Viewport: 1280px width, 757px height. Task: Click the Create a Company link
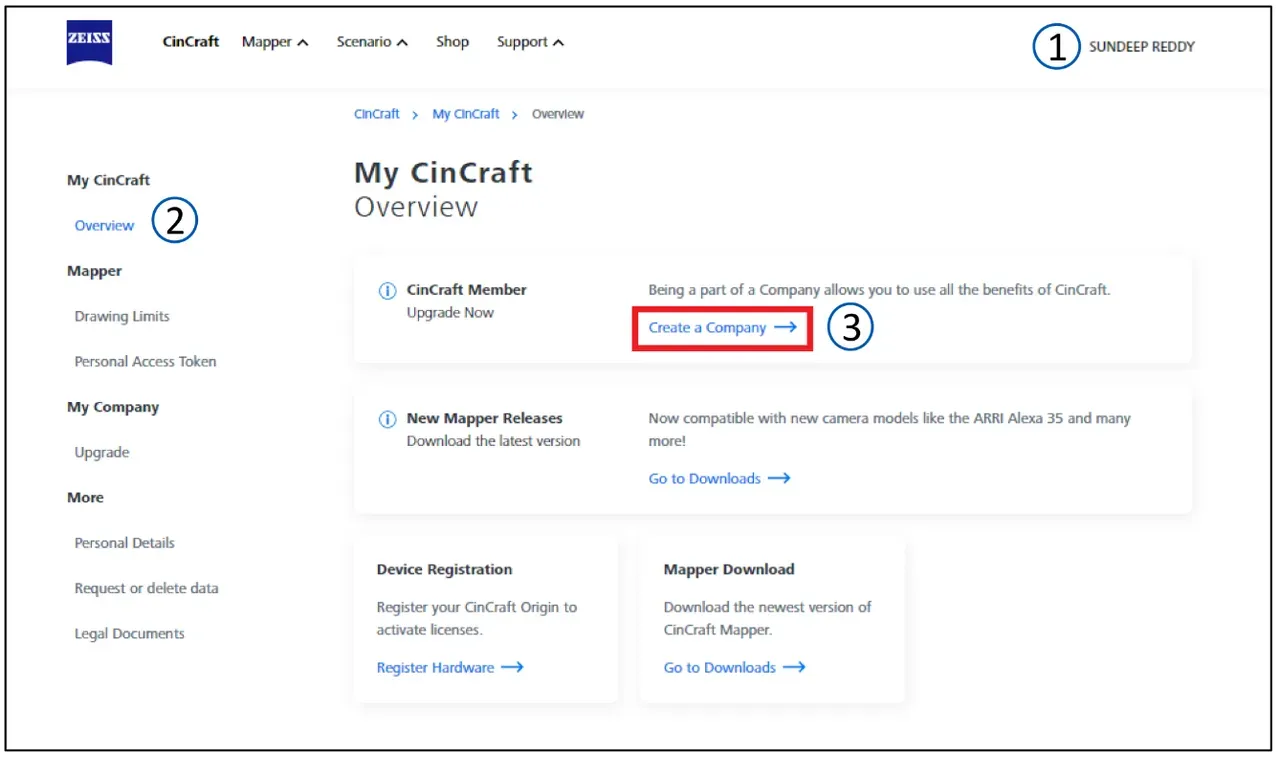coord(722,328)
